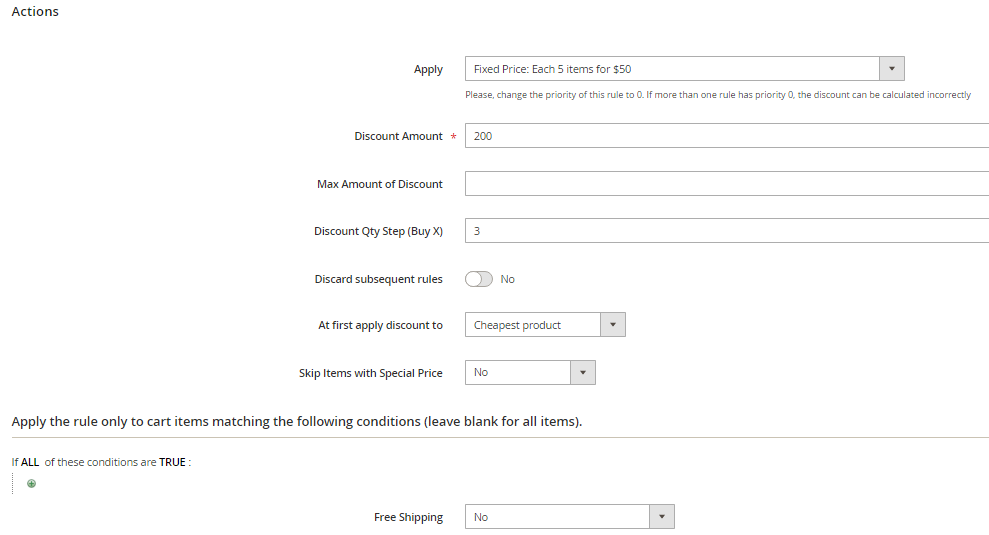The image size is (989, 535).
Task: Click the arrow on Cheapest product dropdown
Action: point(613,325)
